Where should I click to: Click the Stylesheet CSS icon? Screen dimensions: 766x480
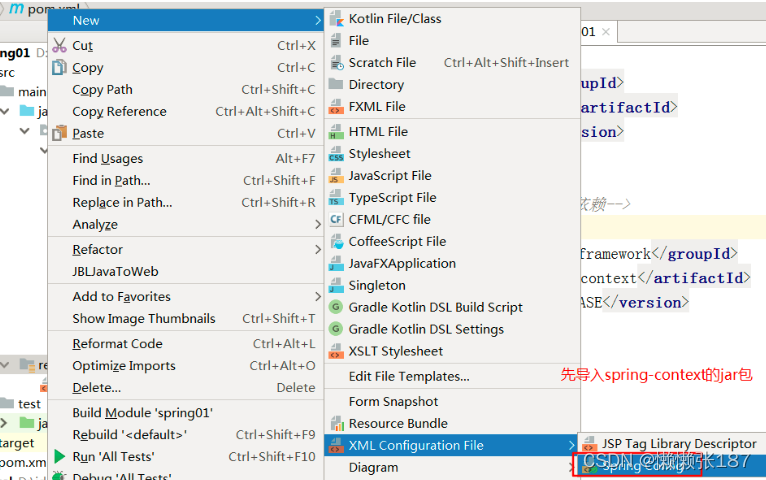pyautogui.click(x=336, y=153)
